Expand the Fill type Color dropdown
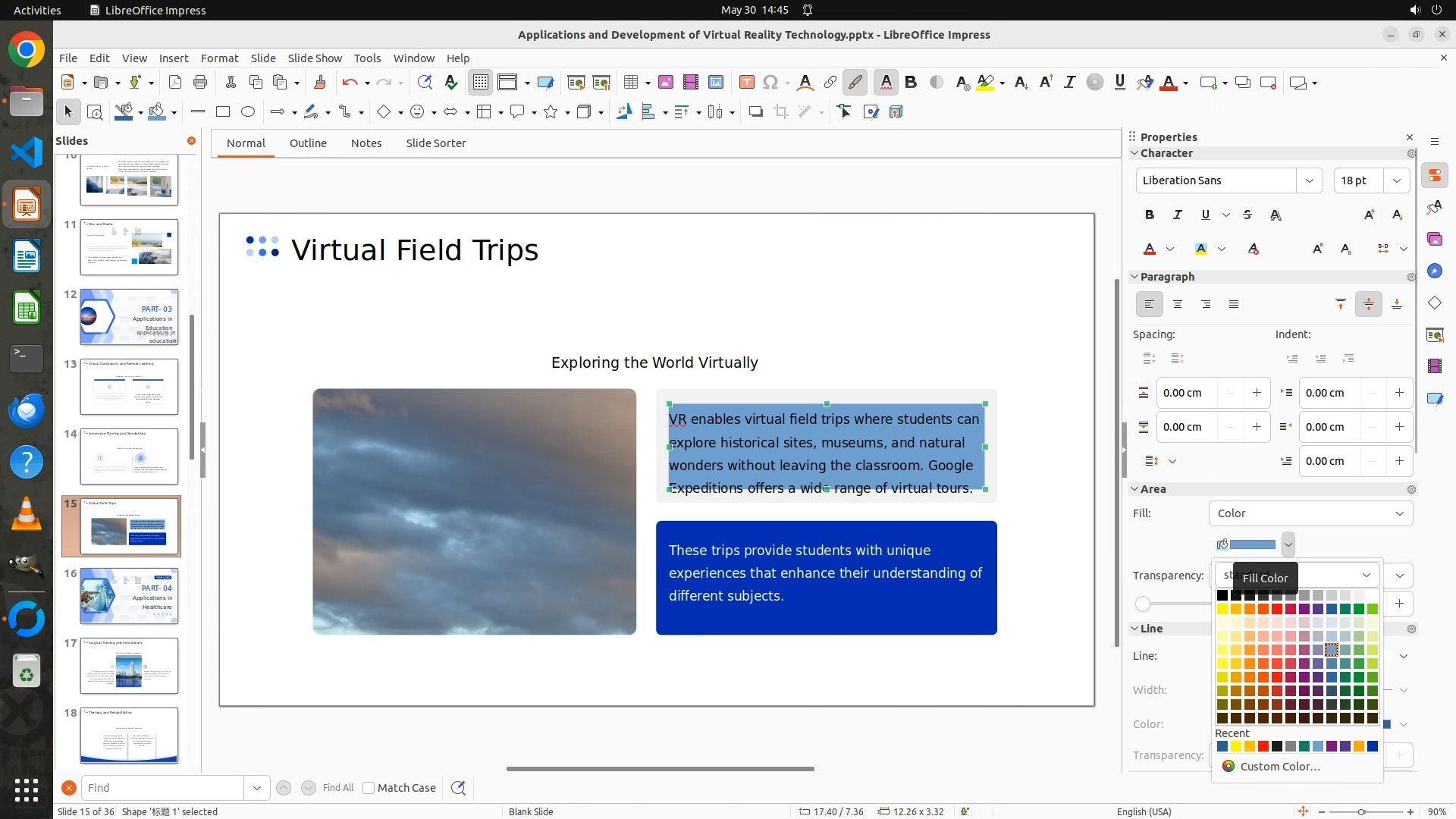Image resolution: width=1456 pixels, height=819 pixels. point(1310,513)
